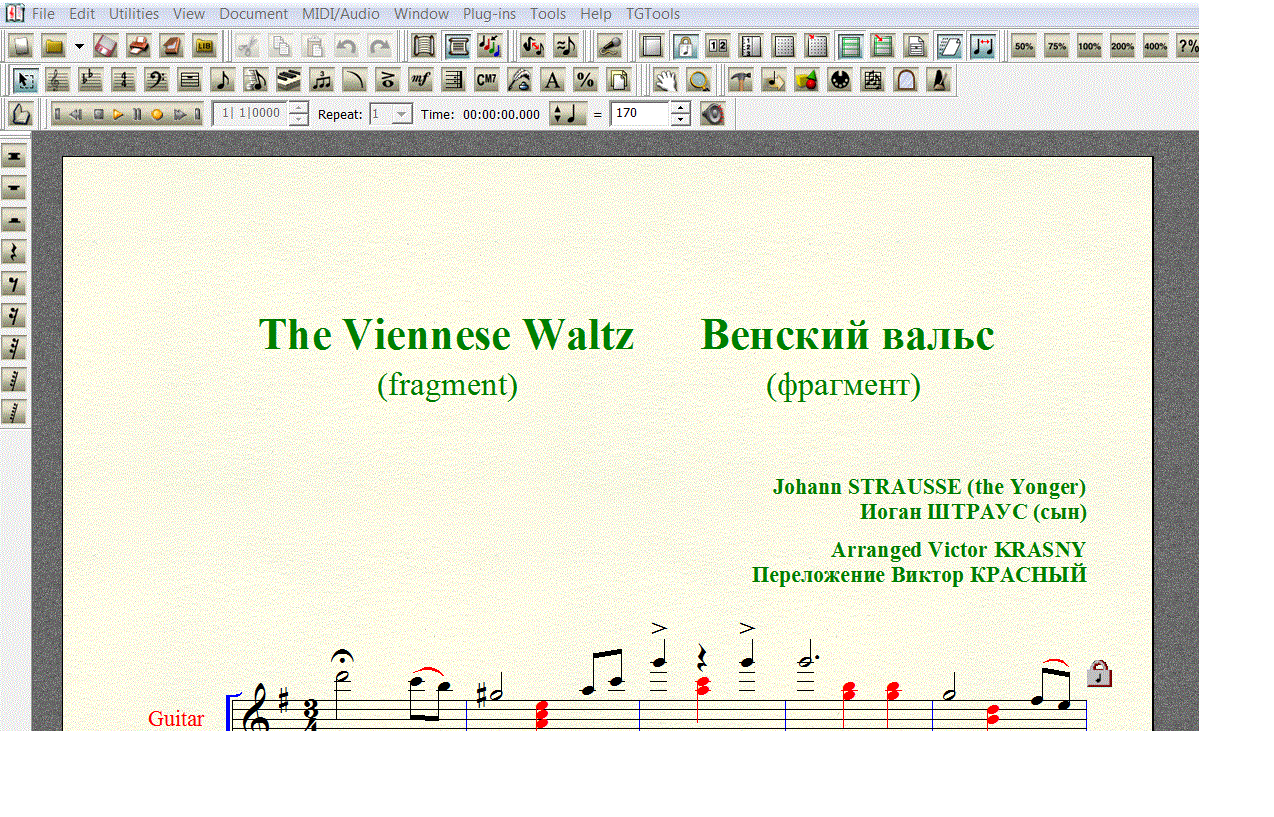Select the Measure tool
Viewport: 1274px width, 817px height.
(190, 80)
